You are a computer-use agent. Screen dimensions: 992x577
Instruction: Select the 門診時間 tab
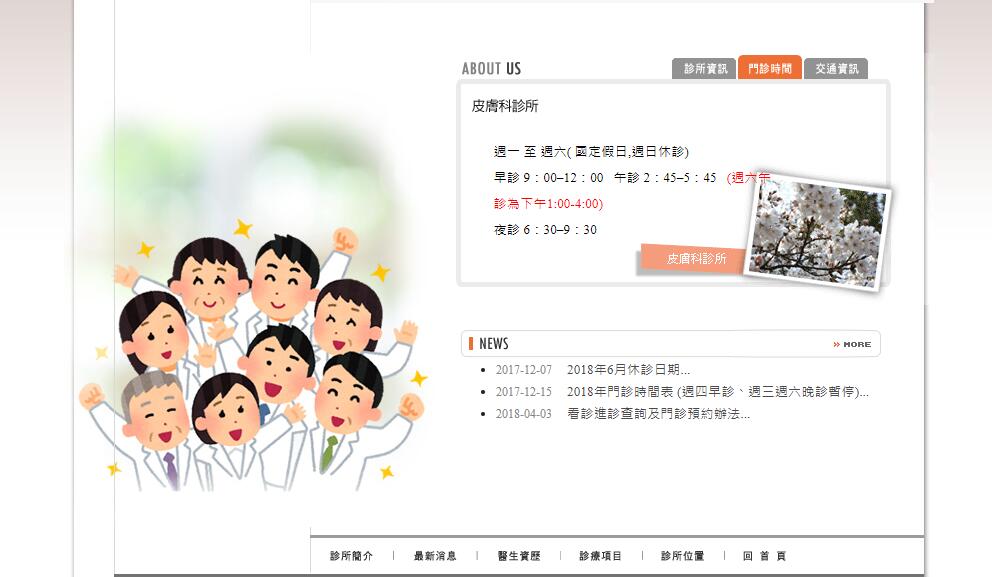770,68
